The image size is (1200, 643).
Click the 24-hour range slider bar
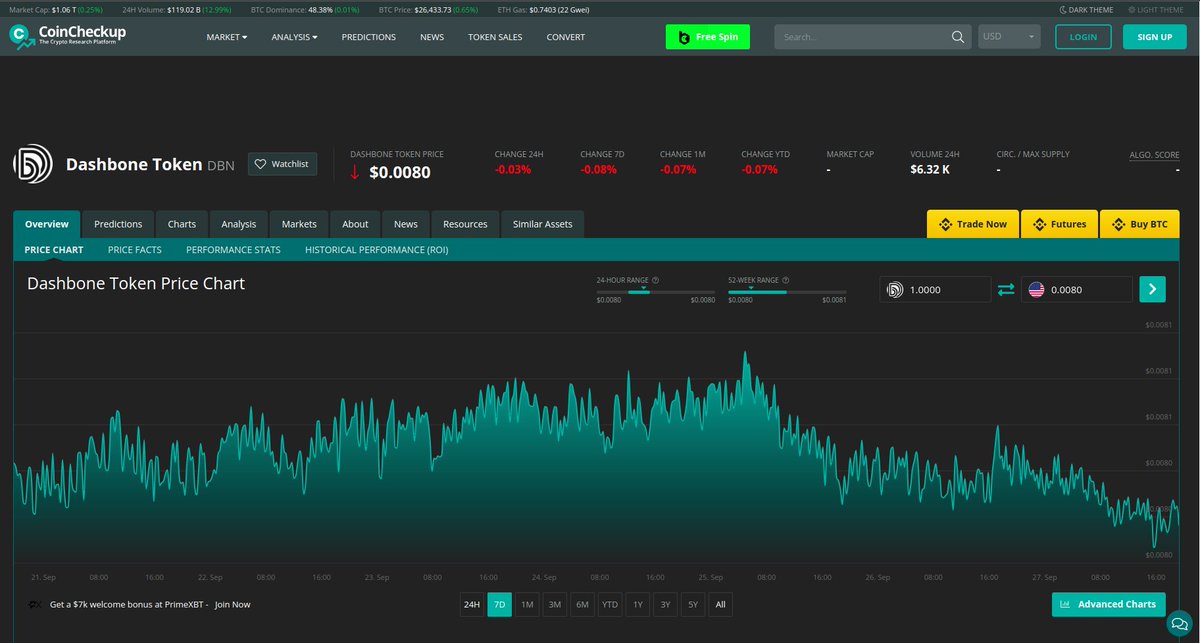656,292
